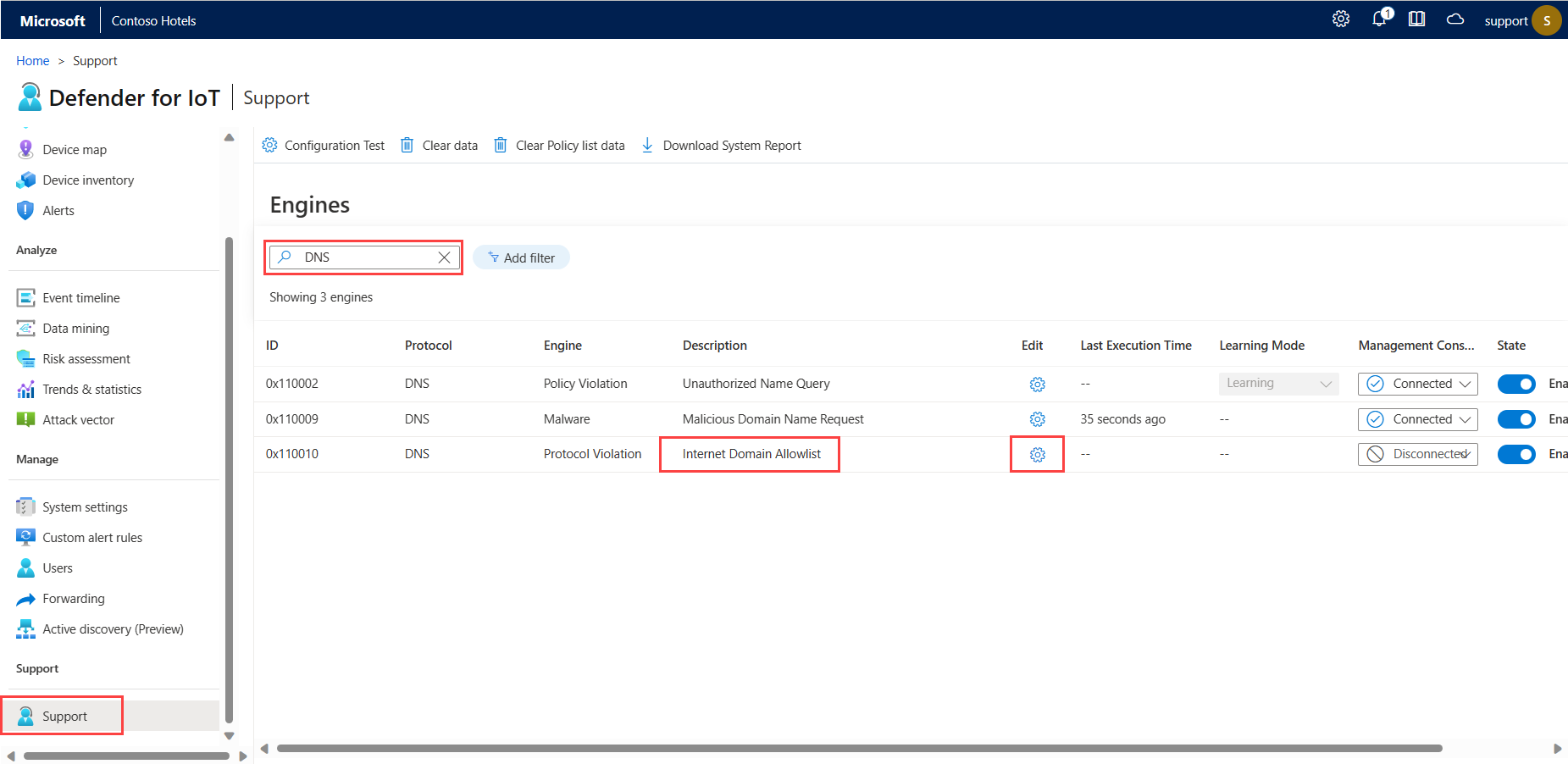
Task: Click Learning Mode column header
Action: pos(1261,345)
